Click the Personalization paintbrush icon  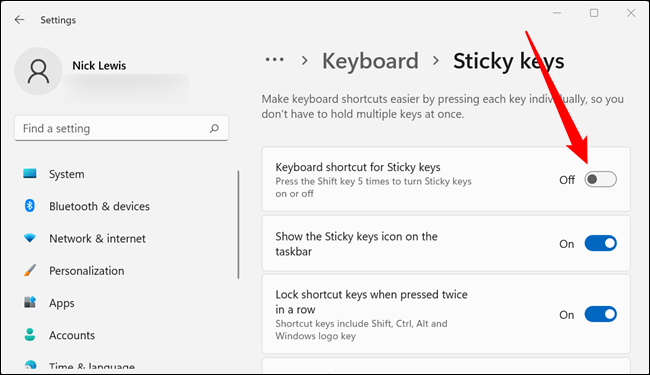coord(30,270)
